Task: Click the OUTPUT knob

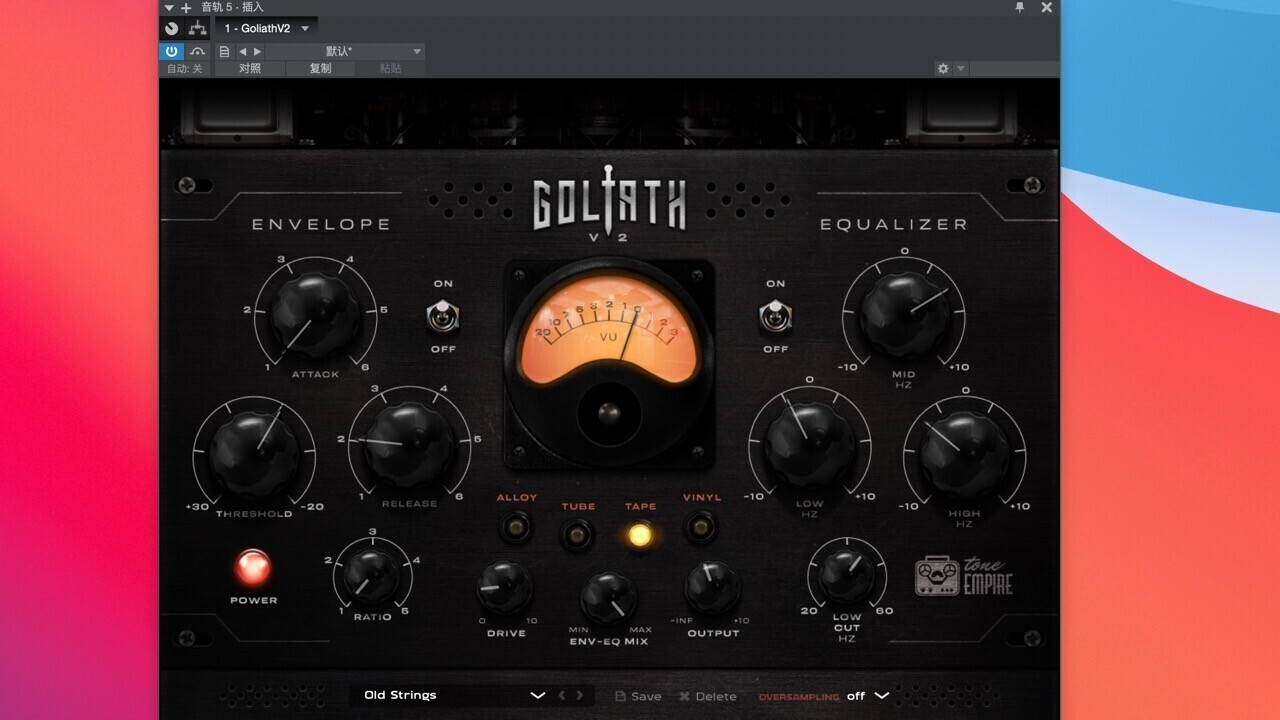Action: pos(713,588)
